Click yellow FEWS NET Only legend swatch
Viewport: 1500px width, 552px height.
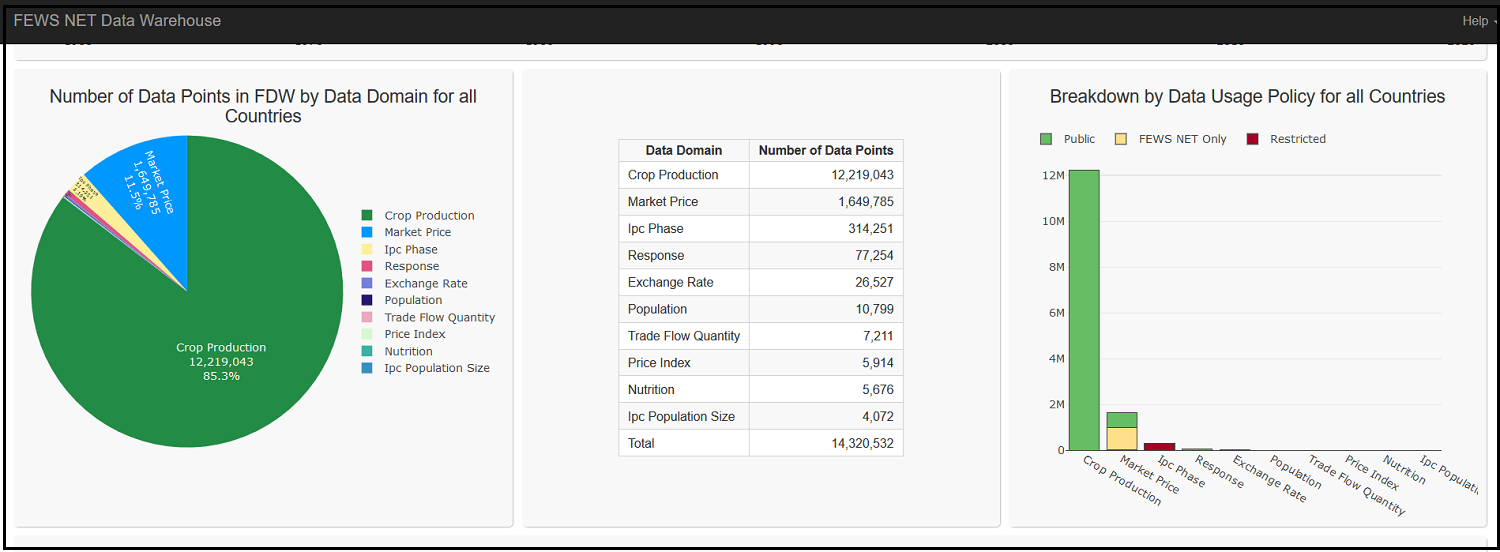[1121, 139]
